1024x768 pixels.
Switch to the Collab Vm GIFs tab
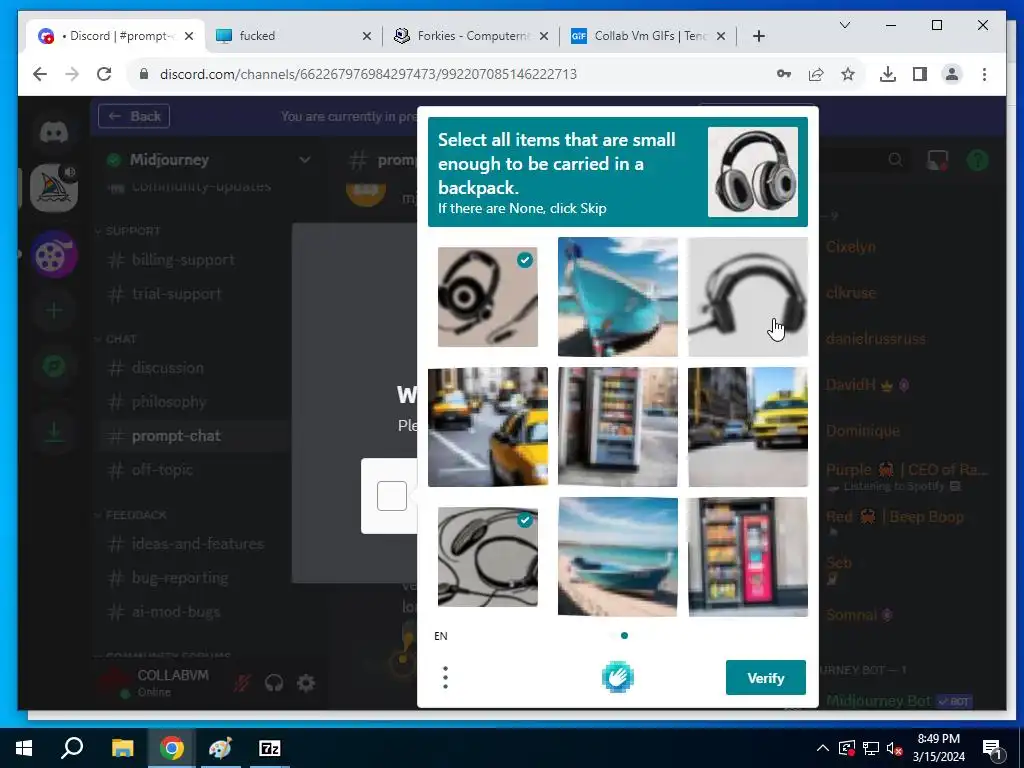648,36
